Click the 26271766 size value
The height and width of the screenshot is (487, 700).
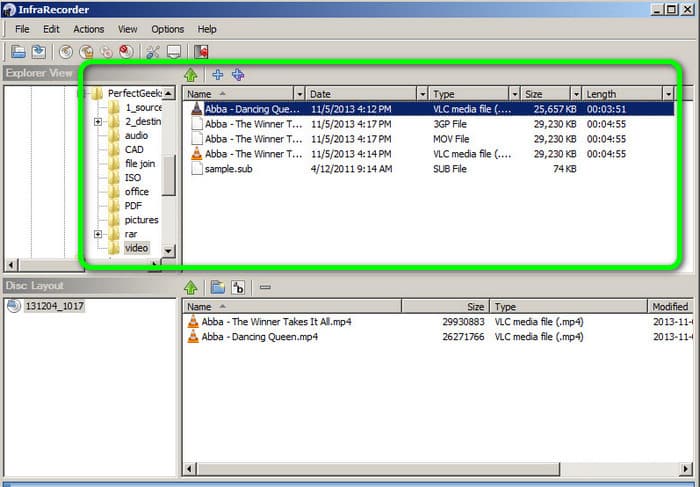tap(463, 337)
